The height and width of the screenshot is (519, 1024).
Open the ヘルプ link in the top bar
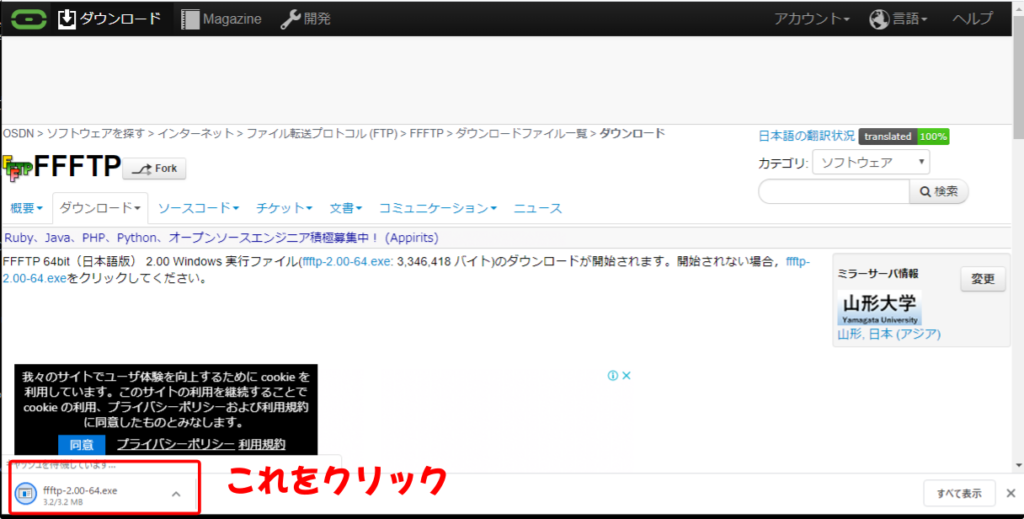click(972, 19)
